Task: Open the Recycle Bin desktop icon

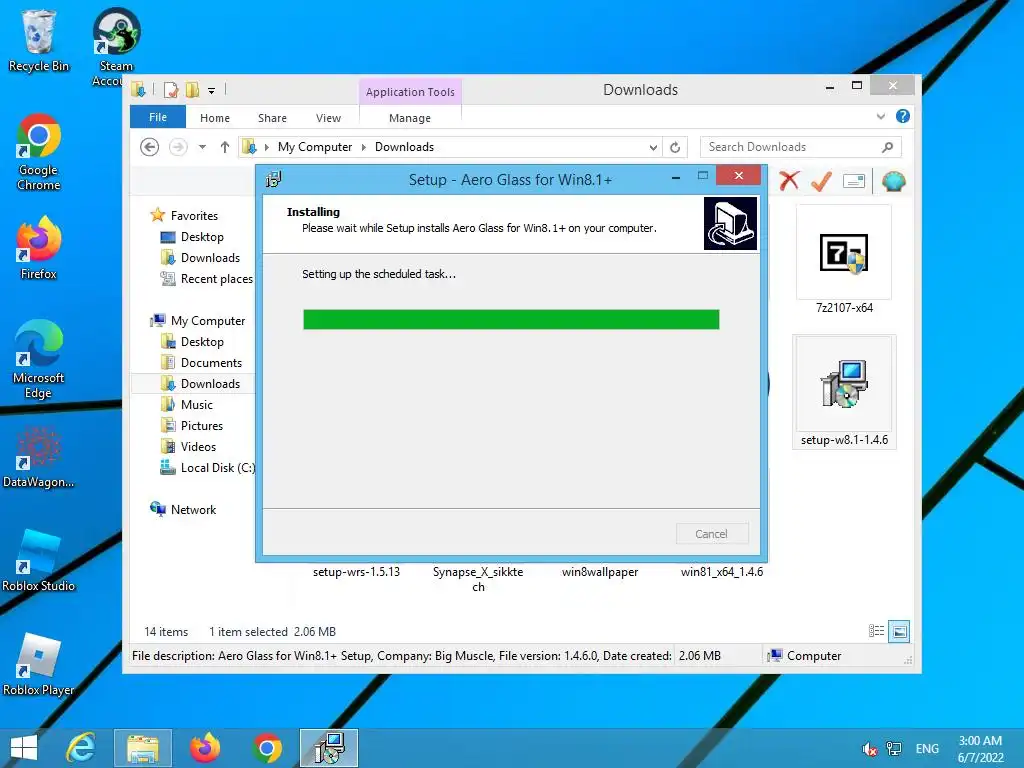Action: 39,40
